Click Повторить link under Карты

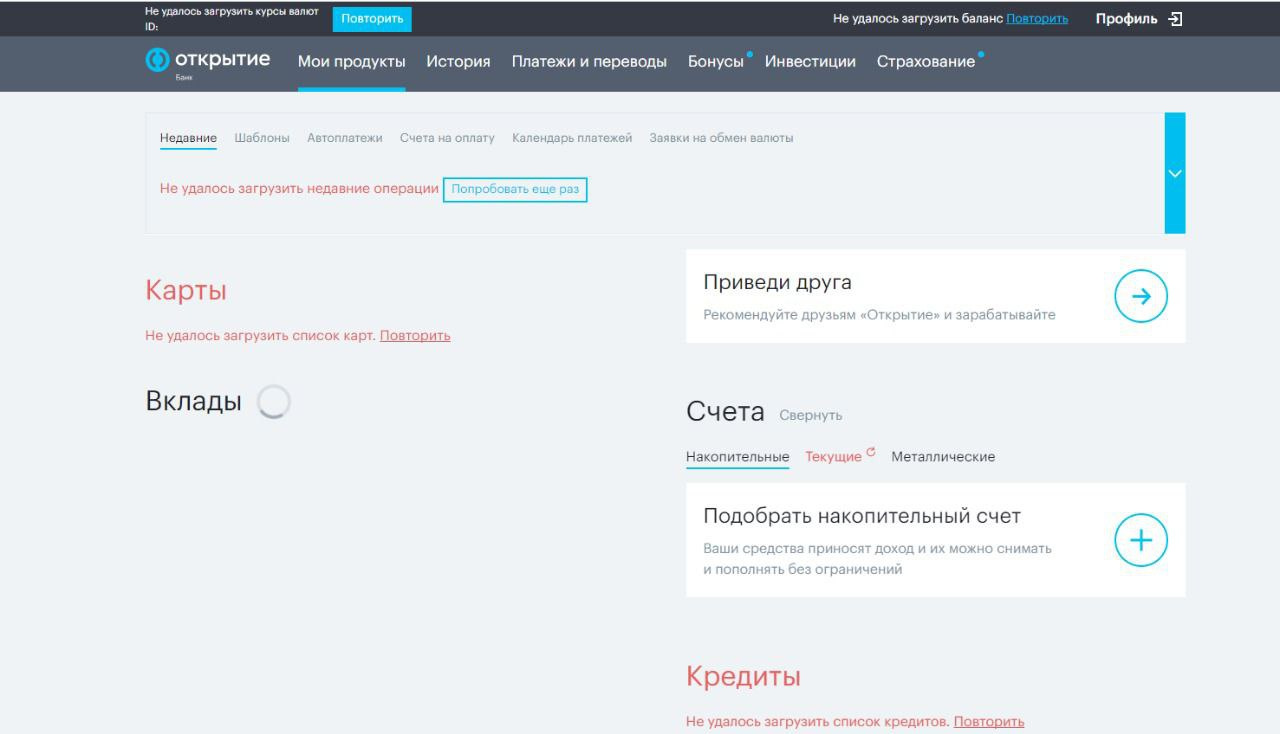point(415,336)
